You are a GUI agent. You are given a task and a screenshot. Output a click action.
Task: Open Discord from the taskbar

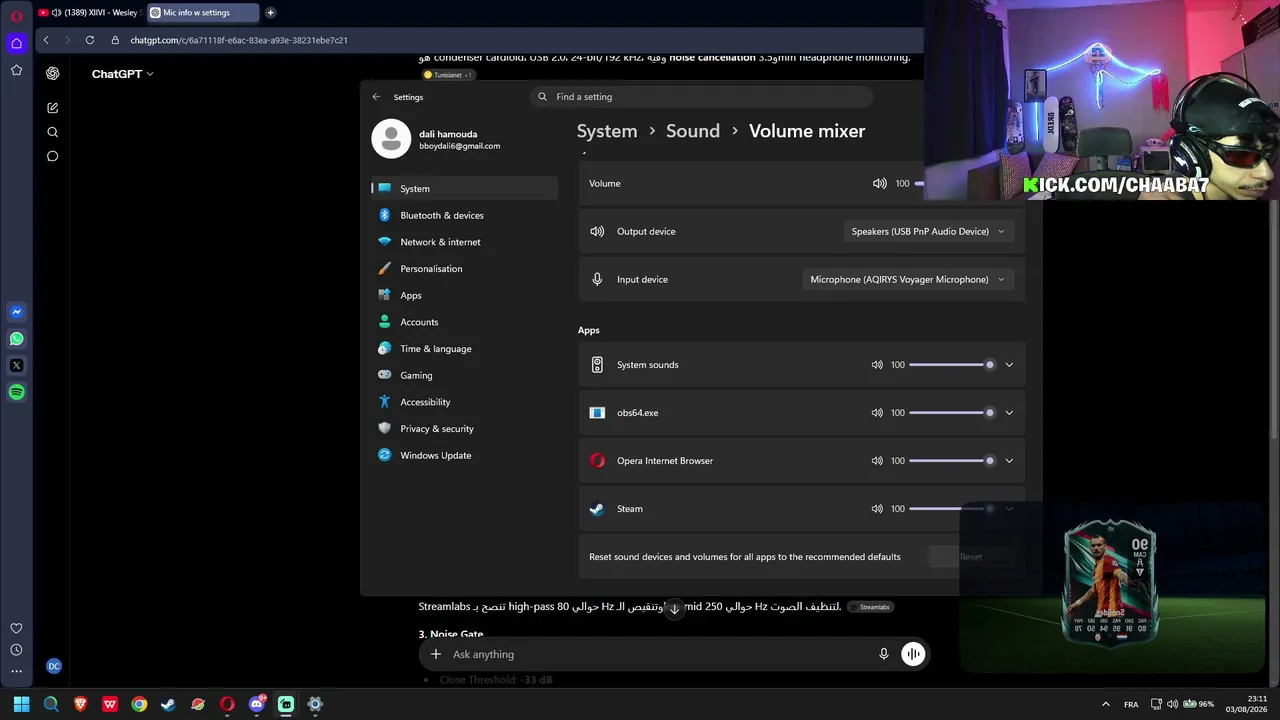point(256,704)
